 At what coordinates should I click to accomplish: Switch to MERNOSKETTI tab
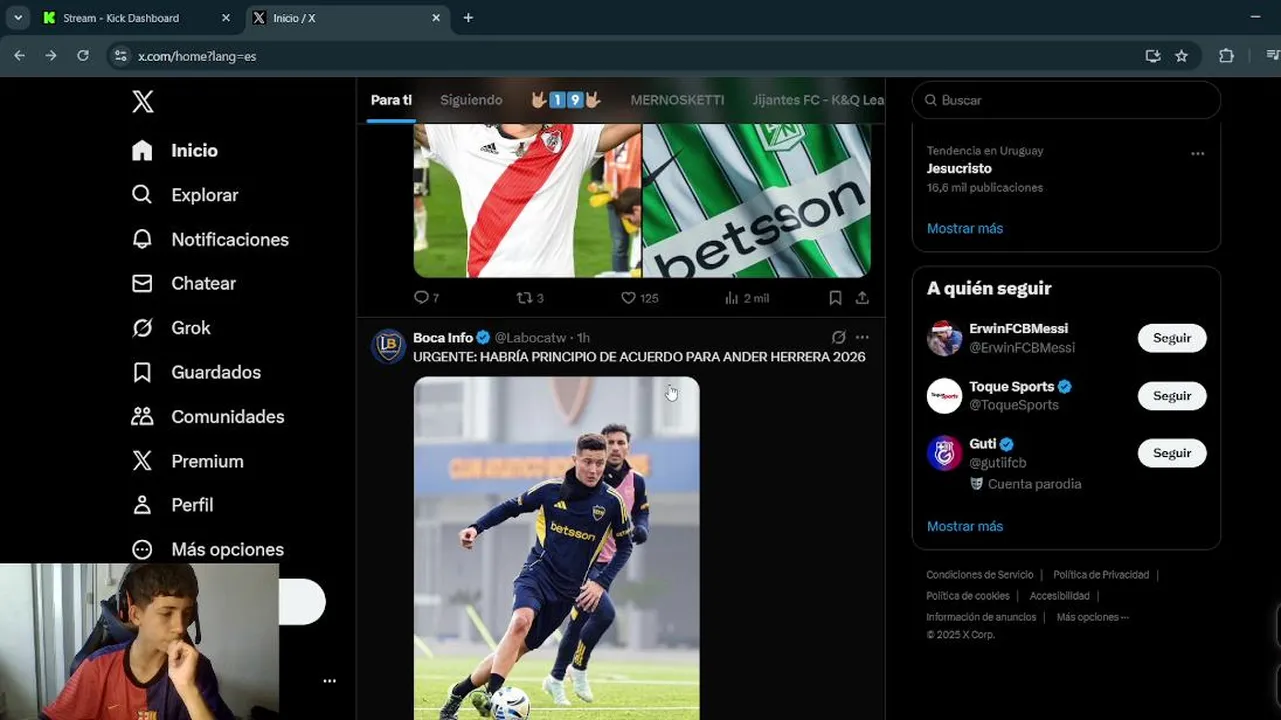(x=677, y=100)
